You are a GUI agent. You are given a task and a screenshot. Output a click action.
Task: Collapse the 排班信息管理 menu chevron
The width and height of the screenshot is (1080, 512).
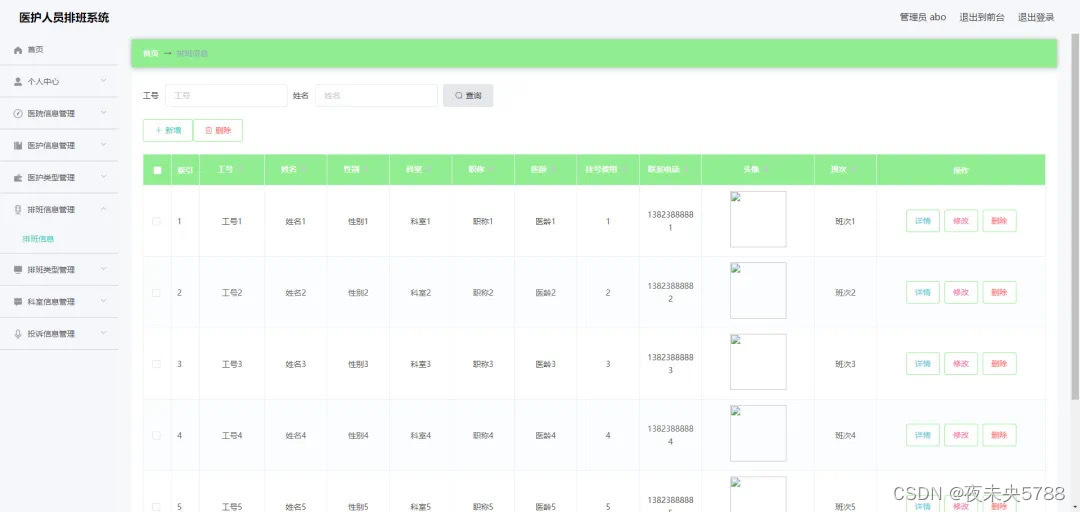(103, 209)
